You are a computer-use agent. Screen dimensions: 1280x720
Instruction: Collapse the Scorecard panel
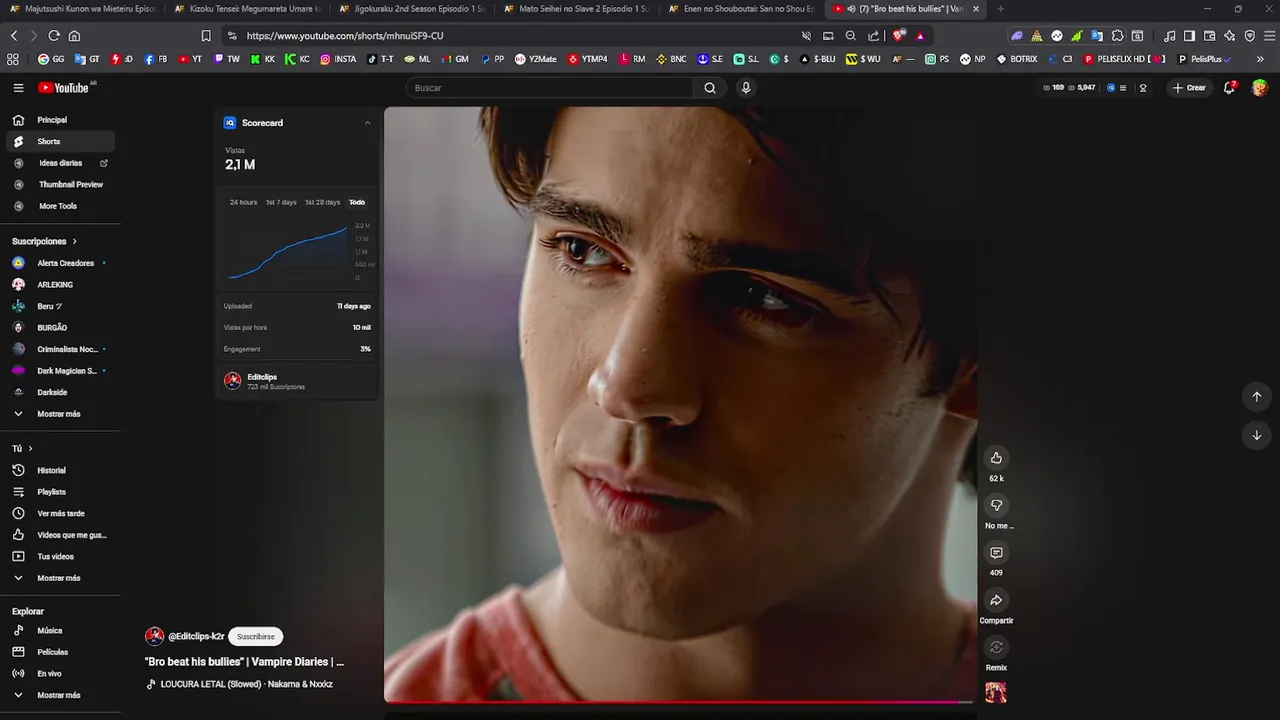367,123
